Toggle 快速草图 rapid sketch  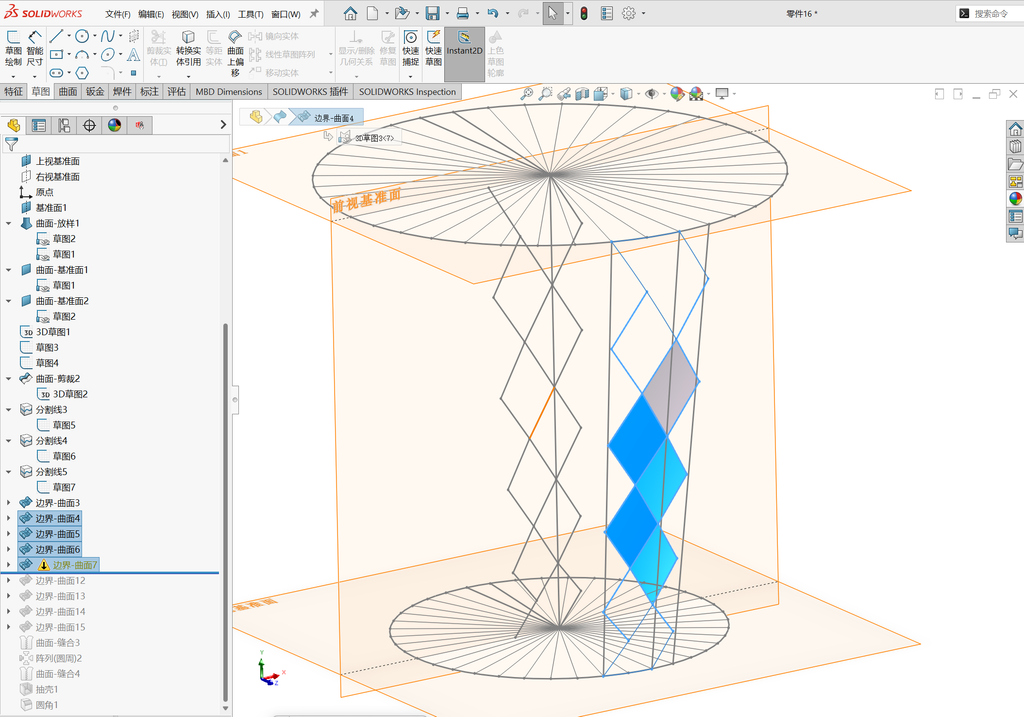(434, 48)
